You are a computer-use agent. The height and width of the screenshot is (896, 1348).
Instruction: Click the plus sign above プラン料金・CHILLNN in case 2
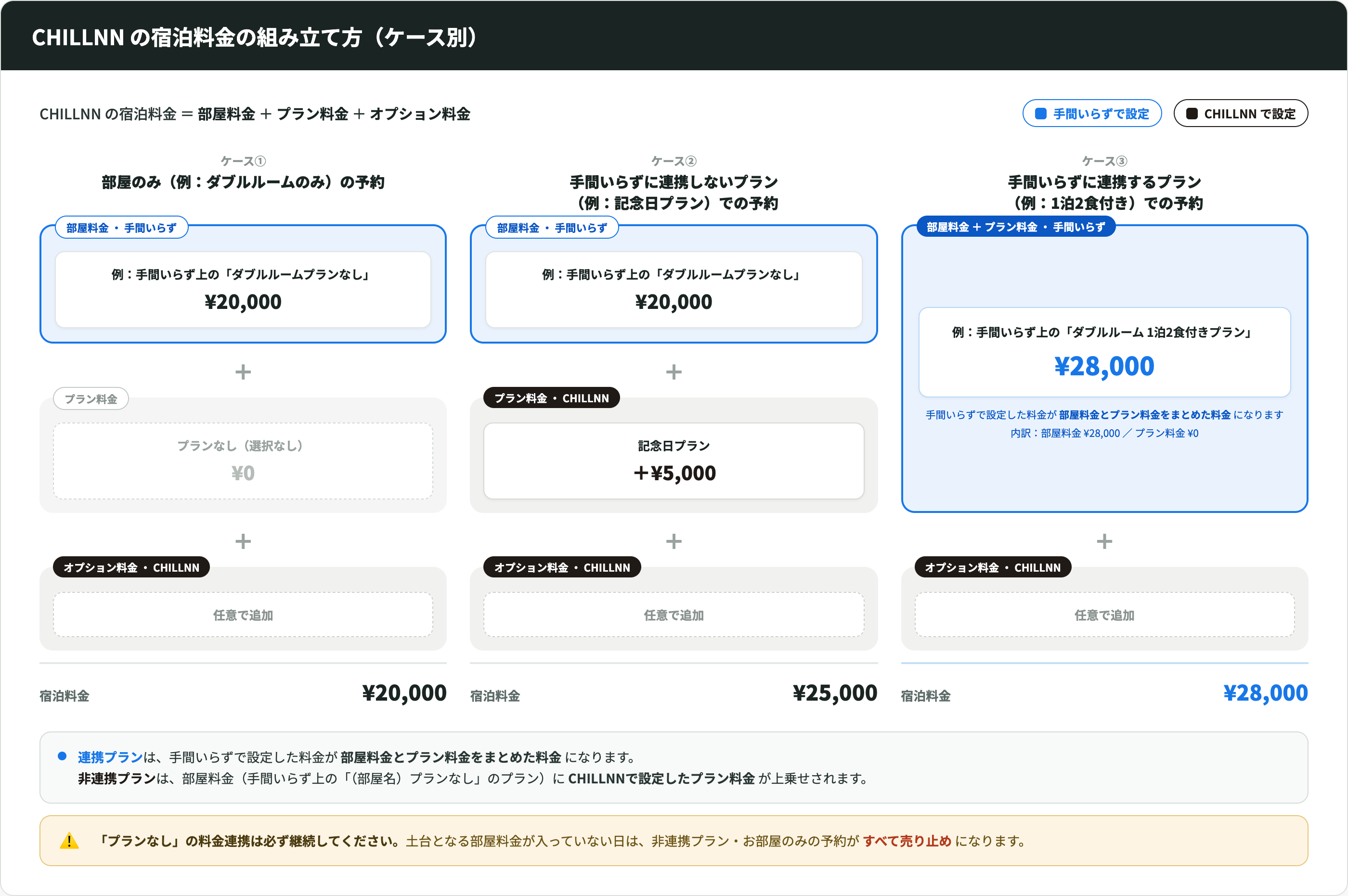[674, 372]
